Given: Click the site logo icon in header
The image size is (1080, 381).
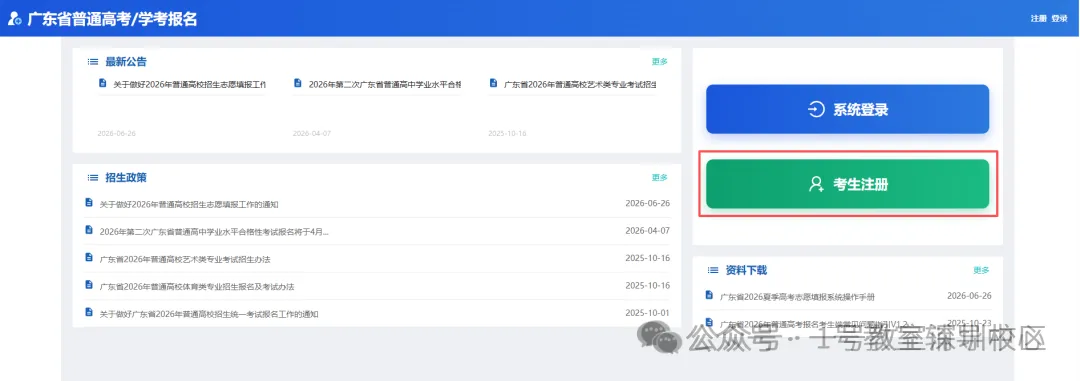Looking at the screenshot, I should click(14, 19).
